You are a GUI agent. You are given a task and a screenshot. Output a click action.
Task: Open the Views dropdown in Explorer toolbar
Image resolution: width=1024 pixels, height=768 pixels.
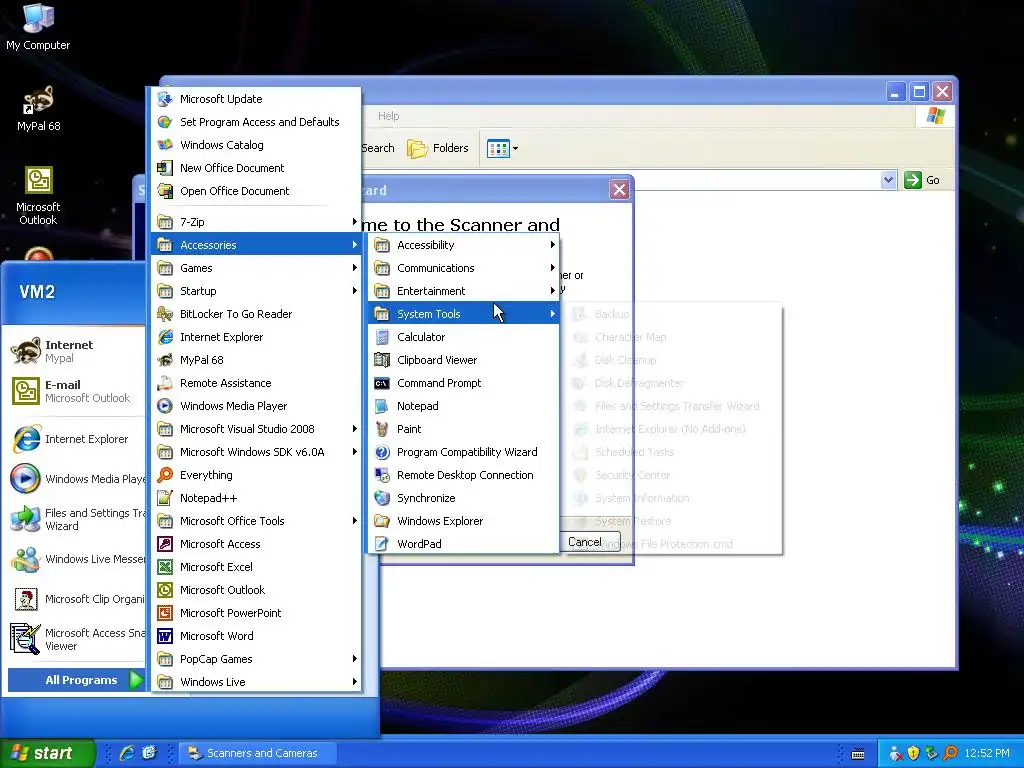point(502,148)
